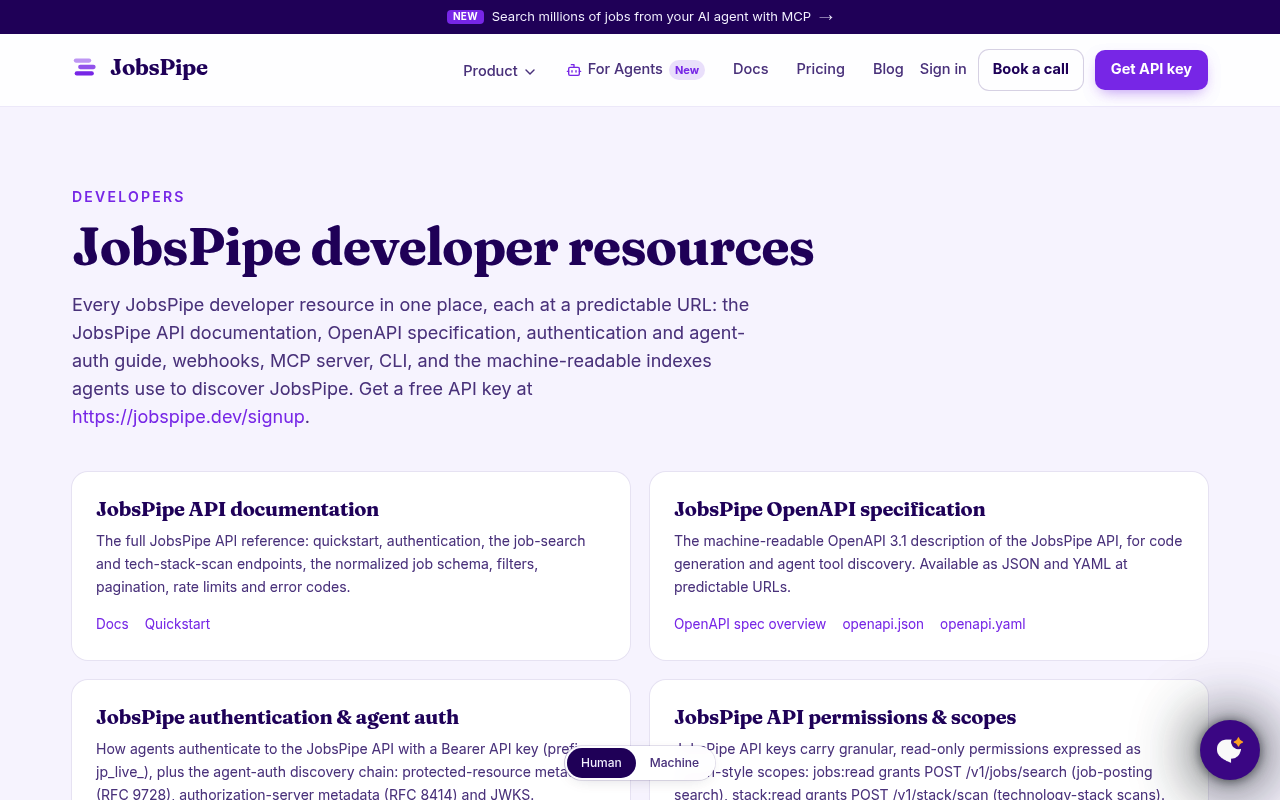Click the Get API key button
1280x800 pixels.
point(1151,70)
